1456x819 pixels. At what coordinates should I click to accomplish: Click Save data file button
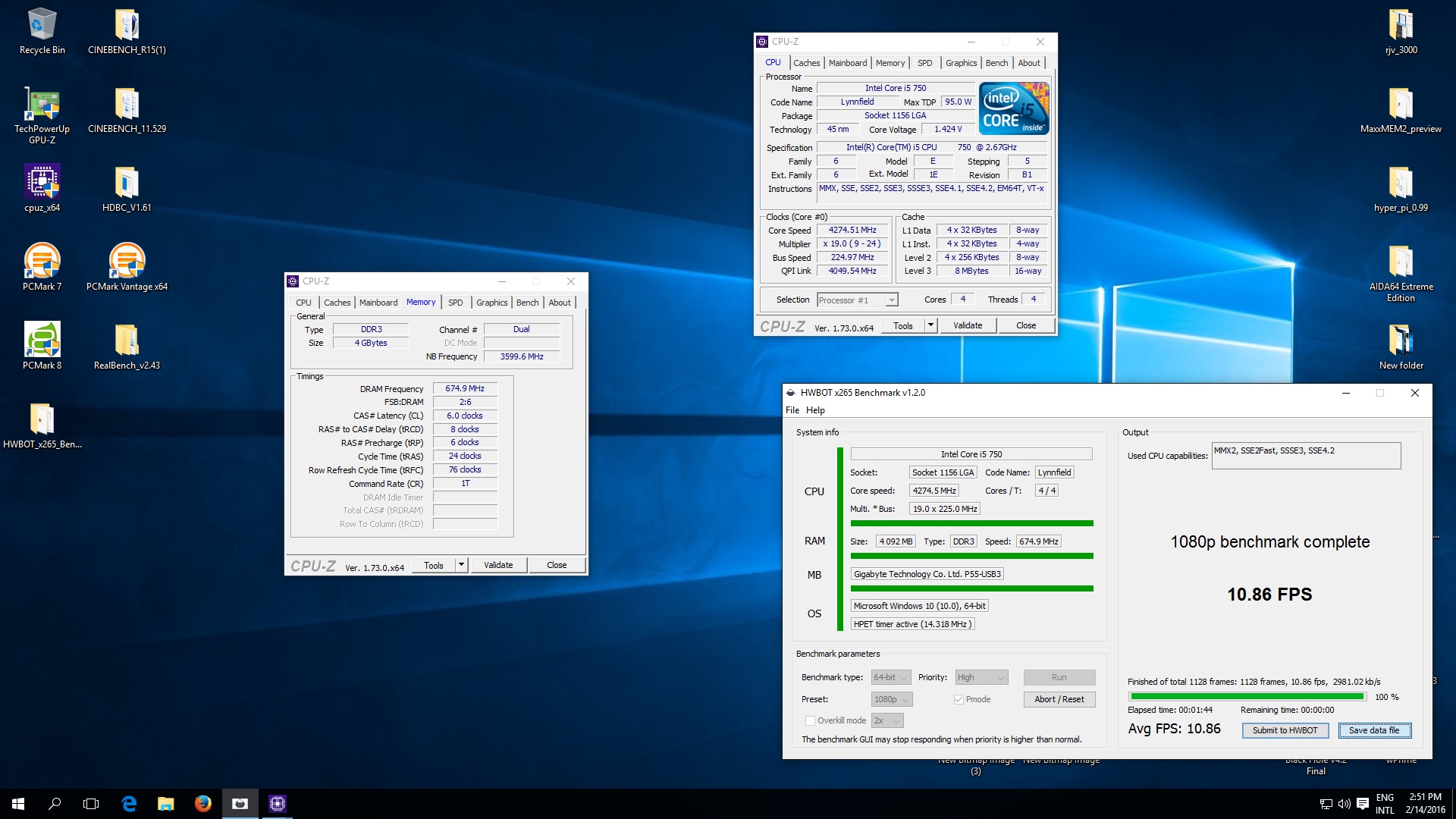coord(1374,730)
